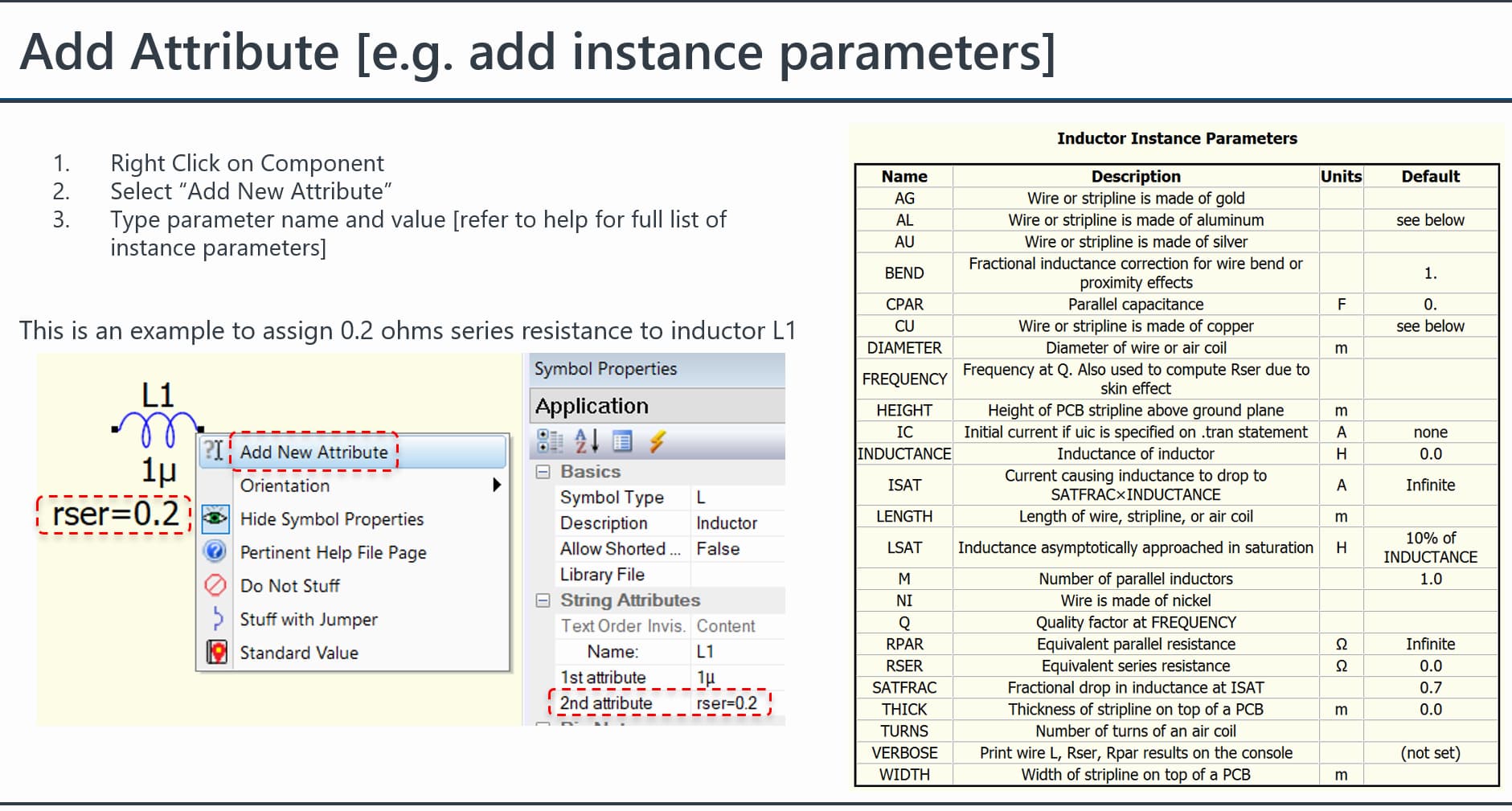Screen dimensions: 1512x811
Task: Select the Hide Symbol Properties menu item
Action: pyautogui.click(x=331, y=519)
